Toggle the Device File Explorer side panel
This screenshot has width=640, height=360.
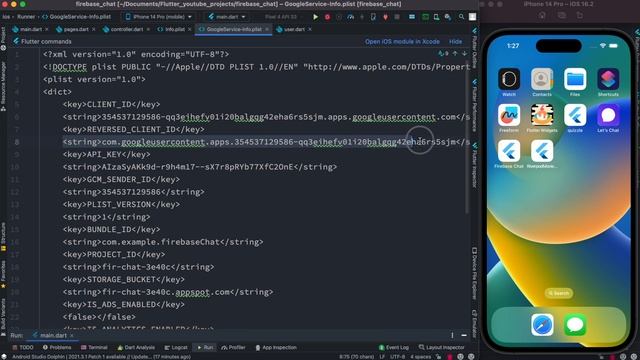474,273
